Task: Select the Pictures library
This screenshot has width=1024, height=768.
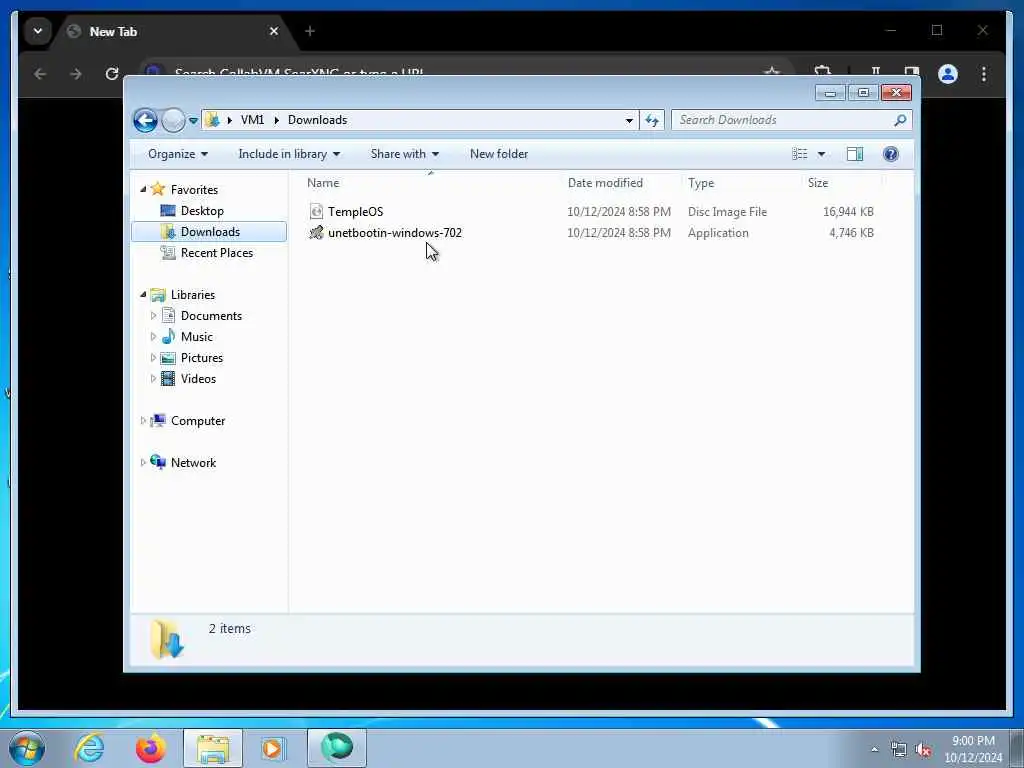Action: [x=202, y=358]
